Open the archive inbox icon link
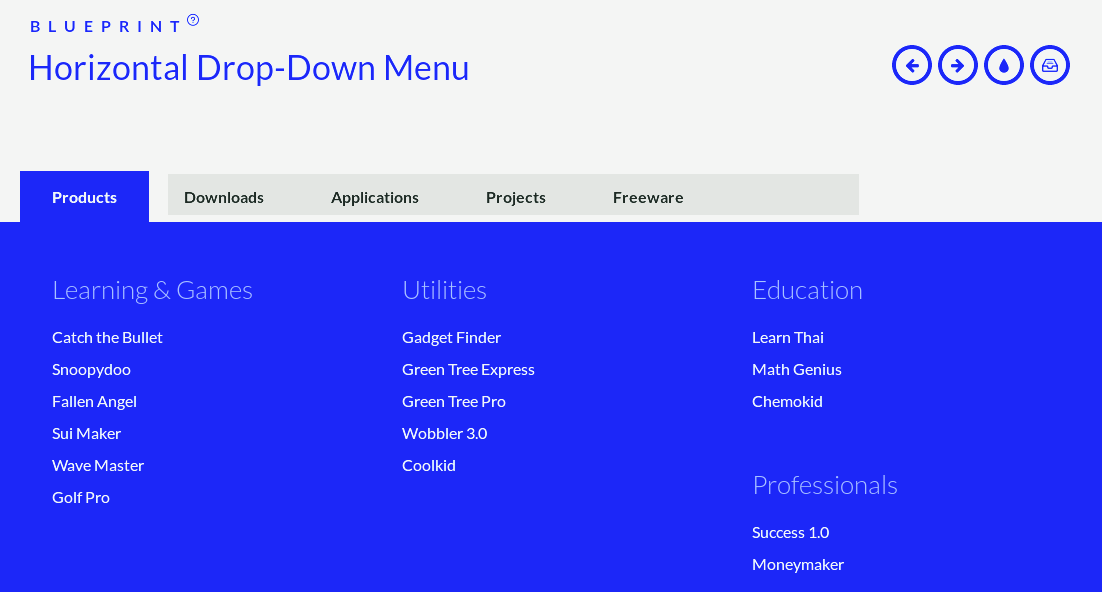Screen dimensions: 1102x592 tap(1050, 65)
